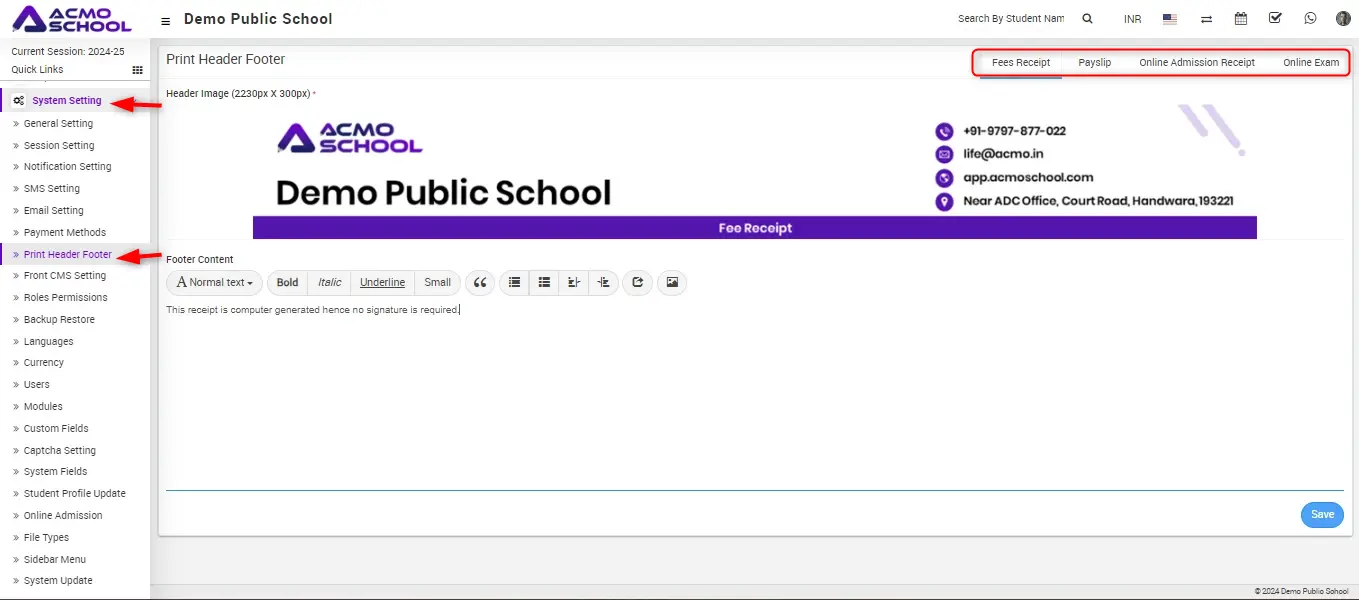Screen dimensions: 1359x600
Task: Open the INR currency selector
Action: tap(1132, 19)
